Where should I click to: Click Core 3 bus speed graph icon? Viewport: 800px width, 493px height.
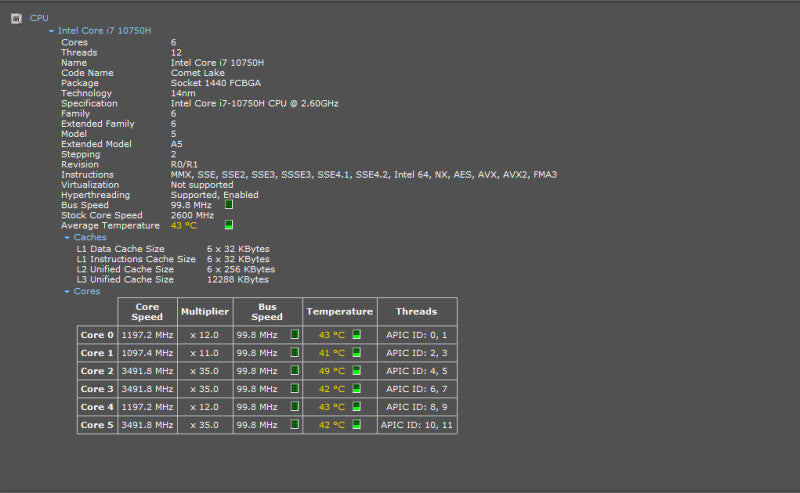tap(294, 388)
